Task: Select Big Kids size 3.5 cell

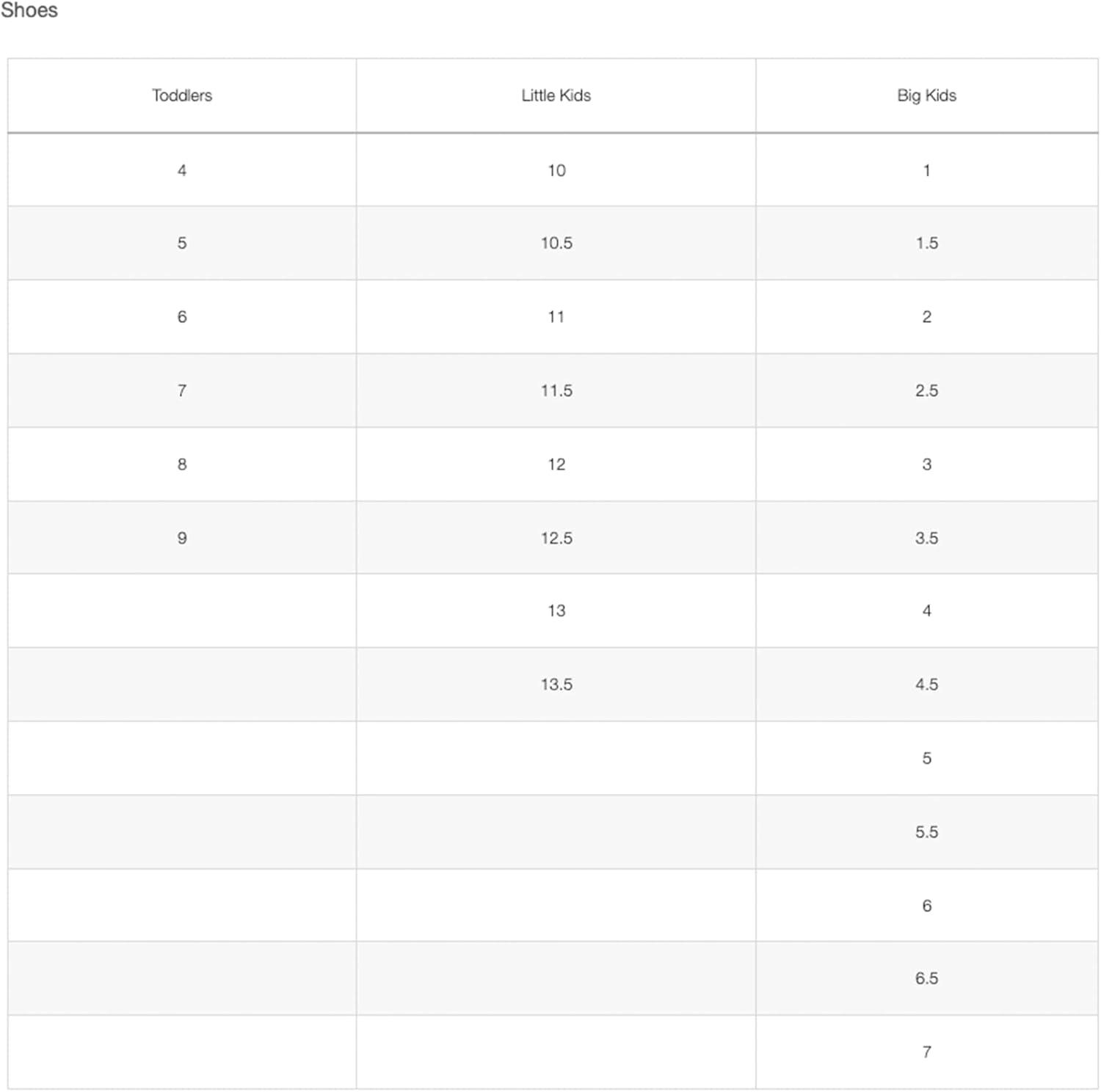Action: coord(926,538)
